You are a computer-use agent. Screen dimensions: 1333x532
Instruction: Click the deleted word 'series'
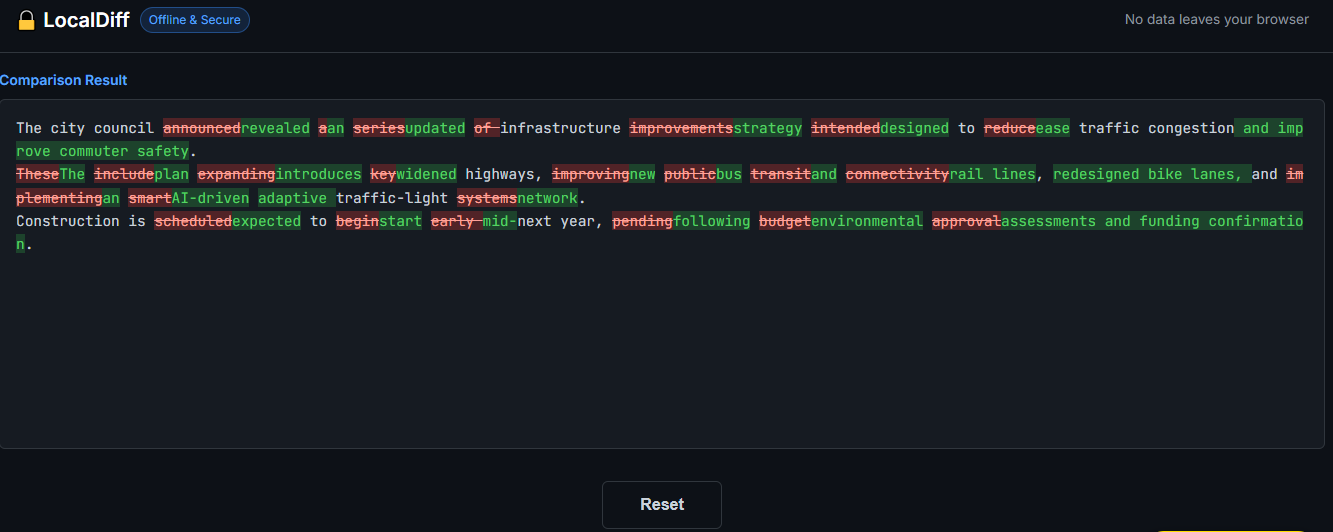(379, 128)
